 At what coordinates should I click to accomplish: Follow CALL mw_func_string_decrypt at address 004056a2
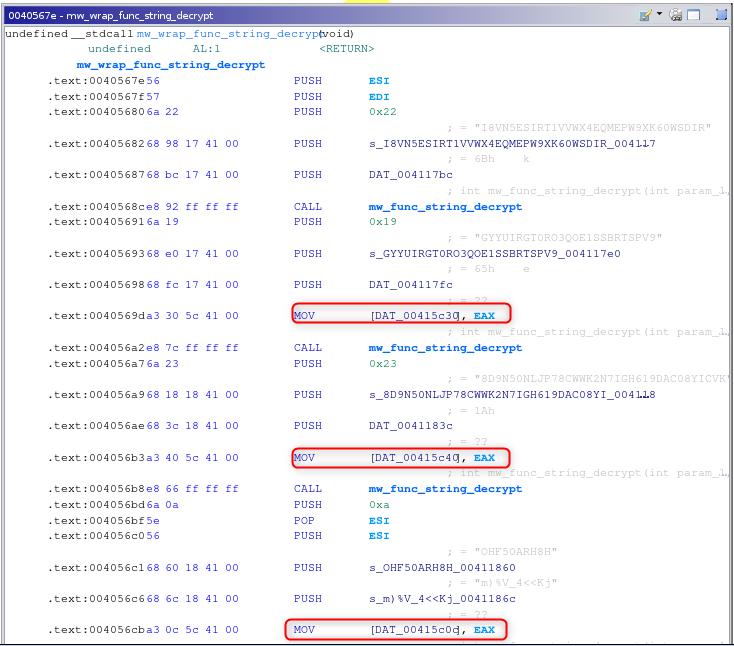coord(445,348)
